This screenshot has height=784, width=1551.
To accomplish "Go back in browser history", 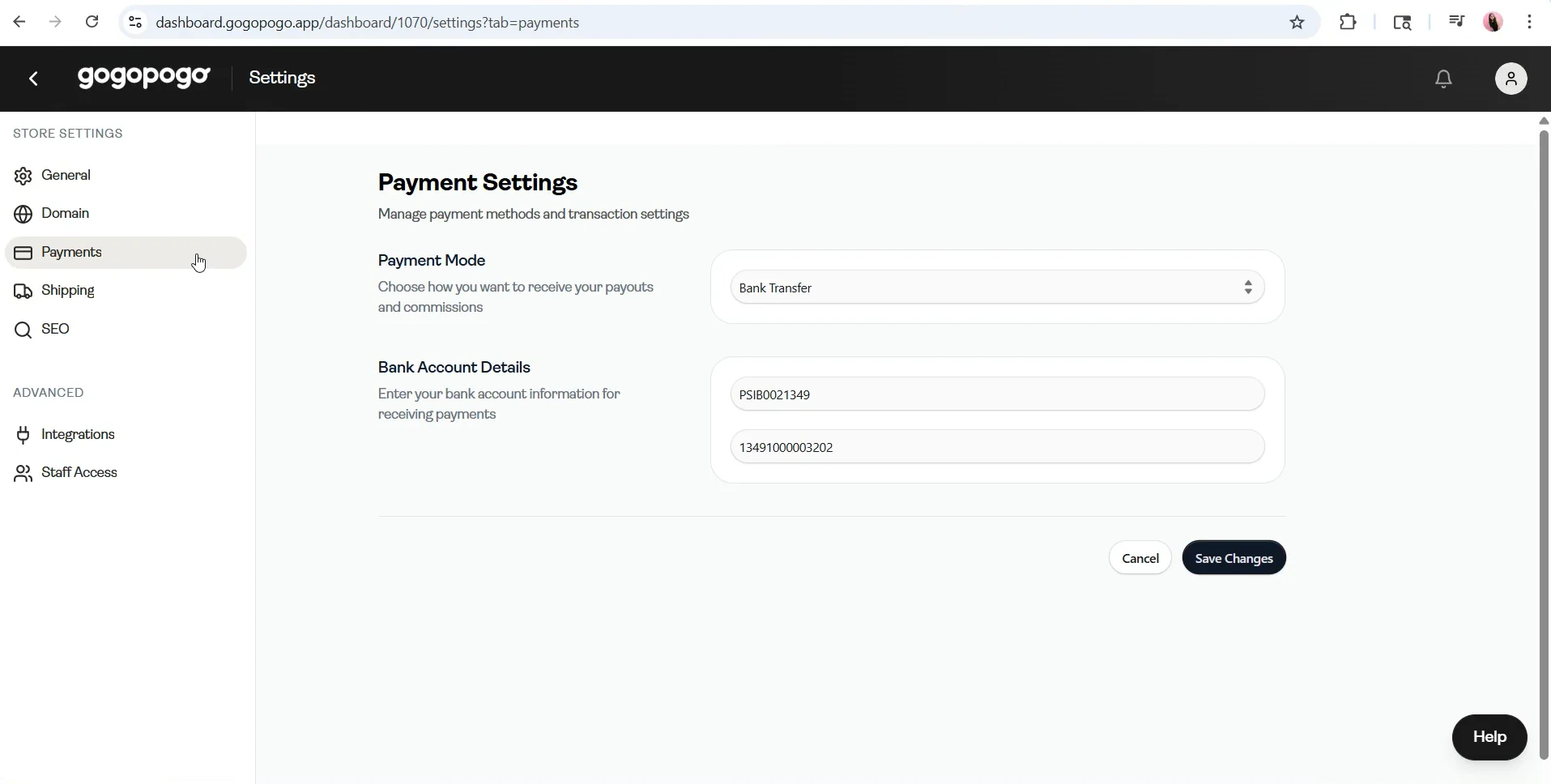I will point(19,22).
